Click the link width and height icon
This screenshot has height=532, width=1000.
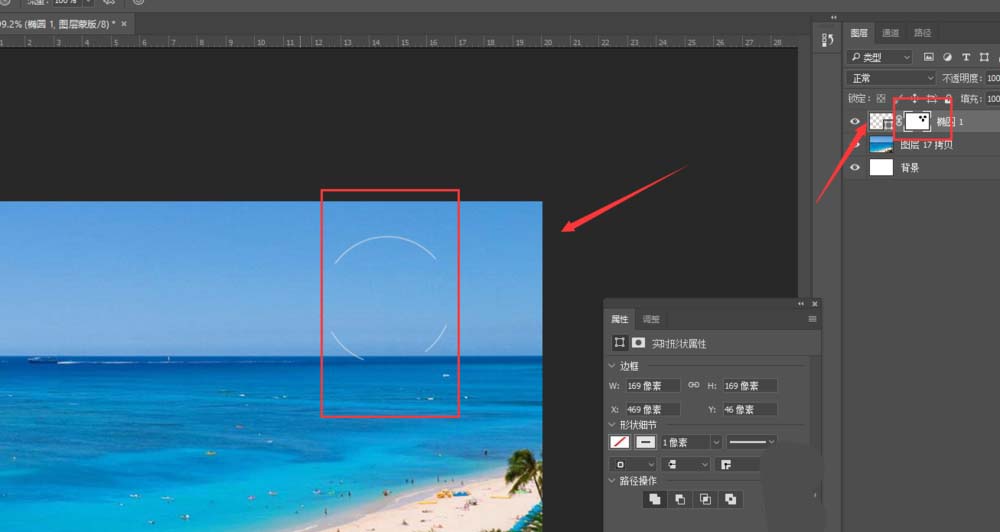point(693,385)
